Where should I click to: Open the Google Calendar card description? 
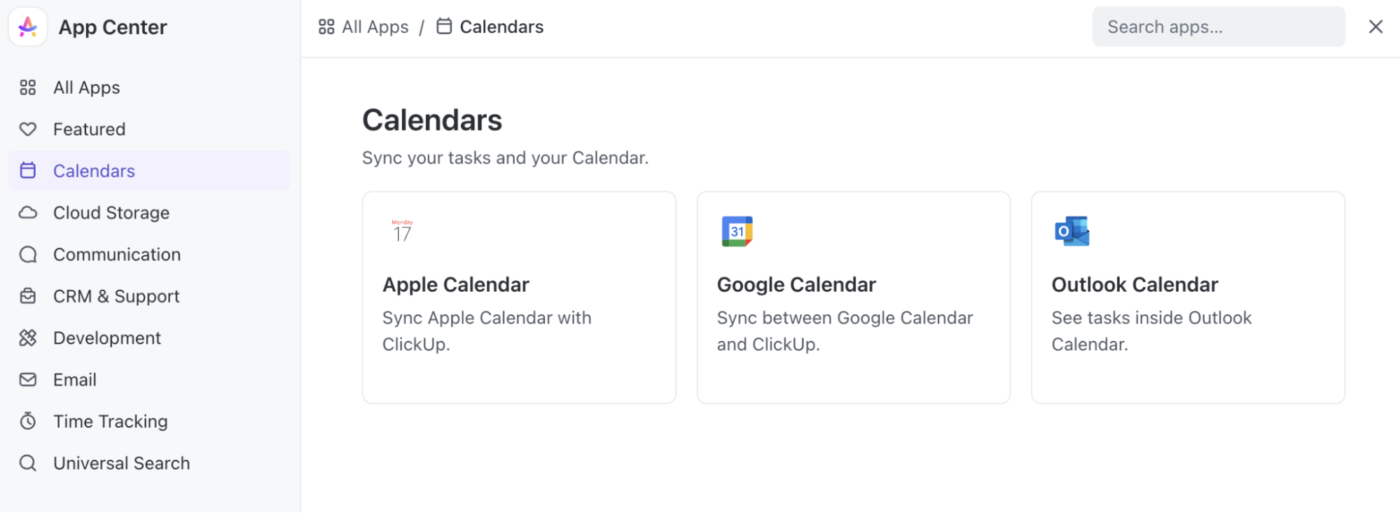pos(845,331)
